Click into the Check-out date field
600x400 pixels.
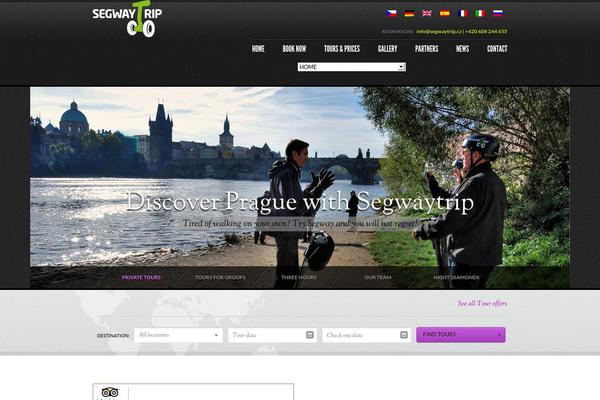click(x=367, y=335)
